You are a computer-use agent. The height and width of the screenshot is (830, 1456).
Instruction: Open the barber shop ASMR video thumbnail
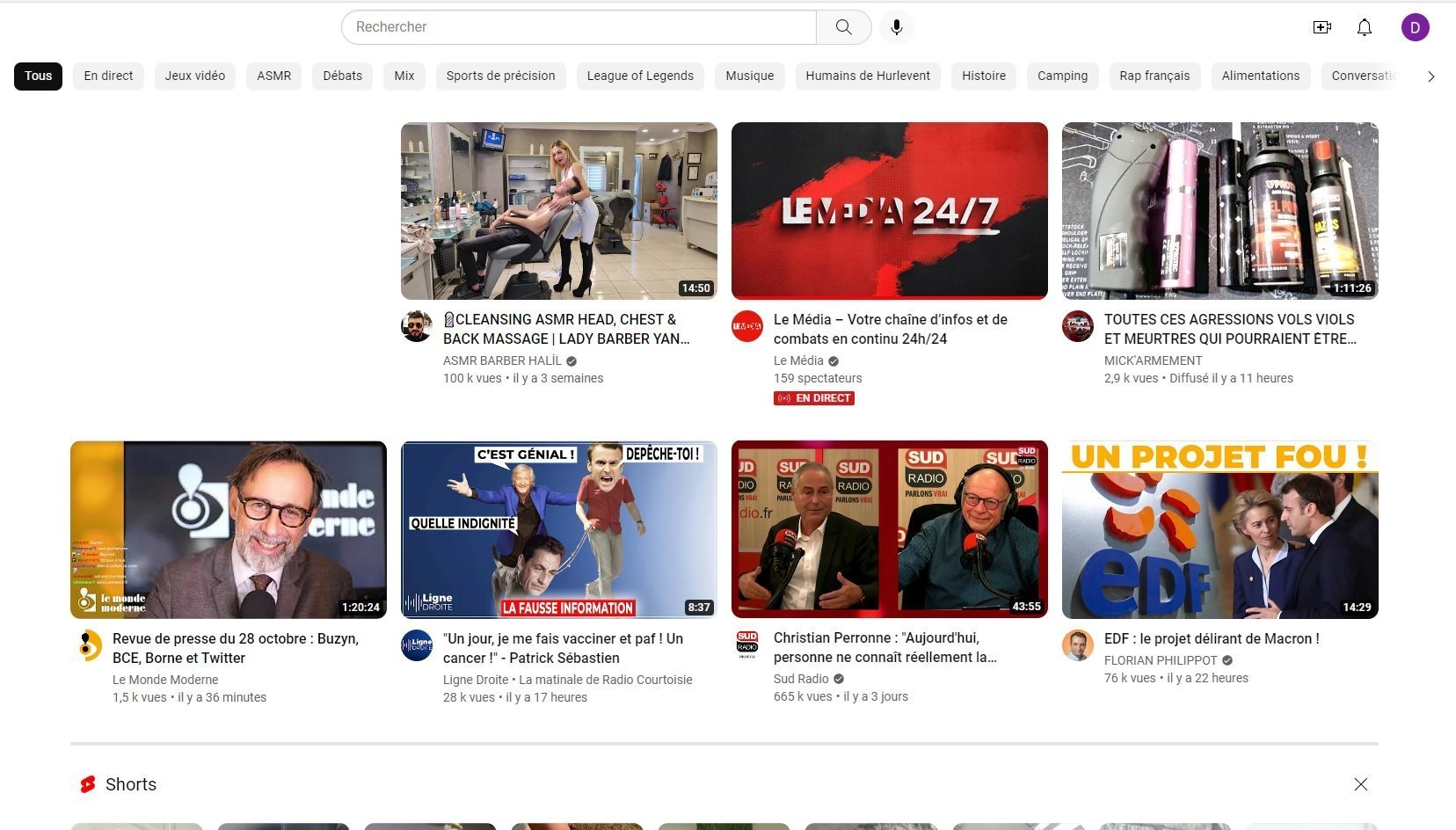click(x=559, y=211)
